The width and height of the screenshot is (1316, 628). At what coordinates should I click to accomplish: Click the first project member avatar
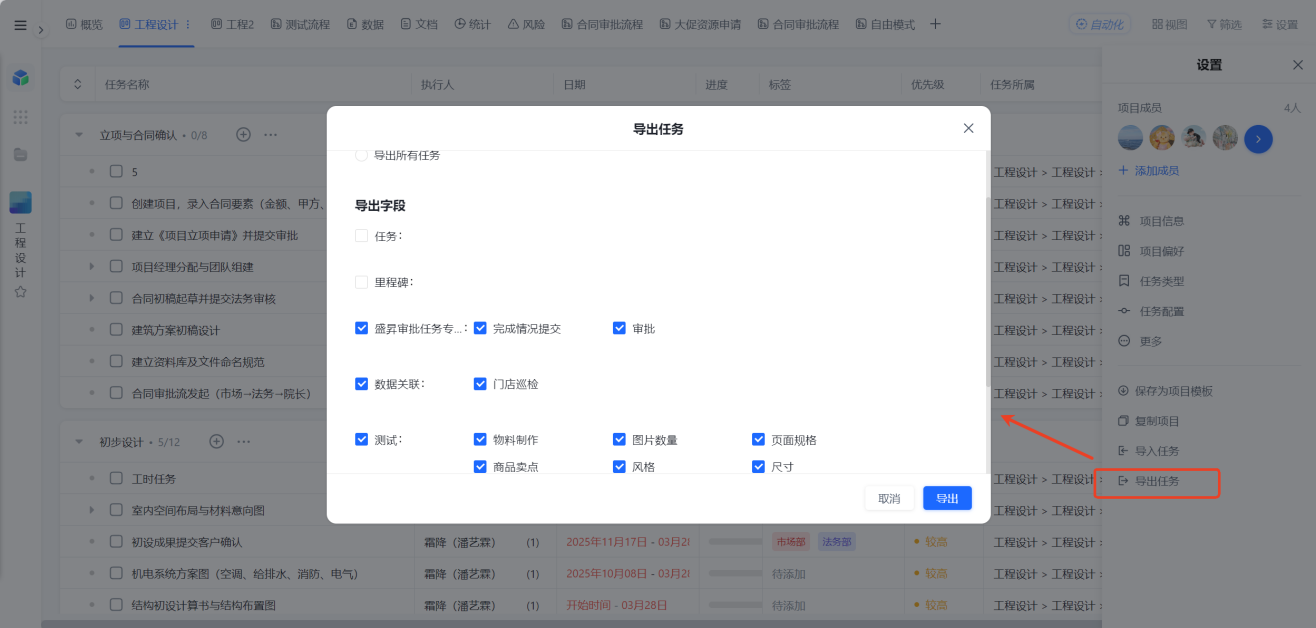1131,138
